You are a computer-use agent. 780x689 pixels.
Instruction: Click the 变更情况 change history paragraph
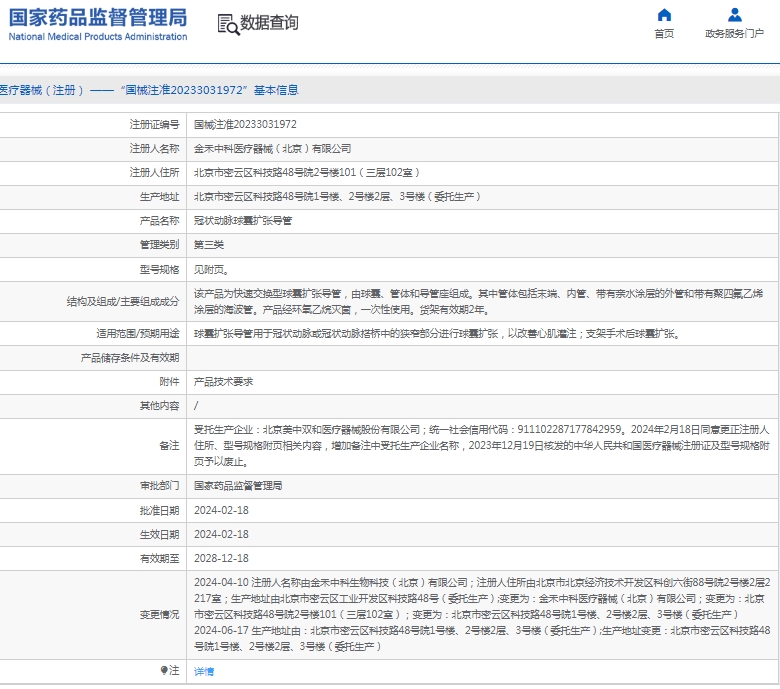[x=482, y=614]
